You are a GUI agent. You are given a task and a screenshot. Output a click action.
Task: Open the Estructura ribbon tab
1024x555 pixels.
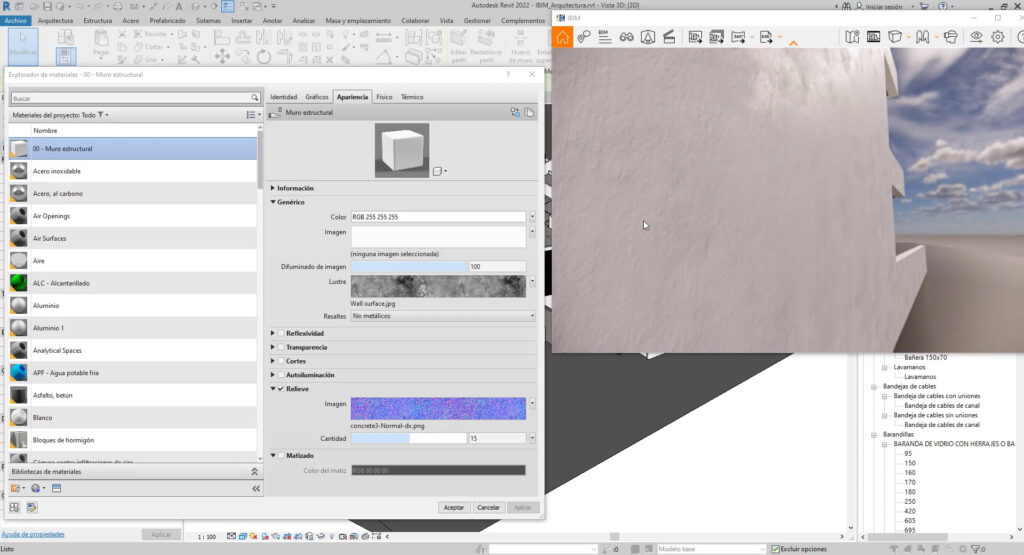tap(97, 20)
